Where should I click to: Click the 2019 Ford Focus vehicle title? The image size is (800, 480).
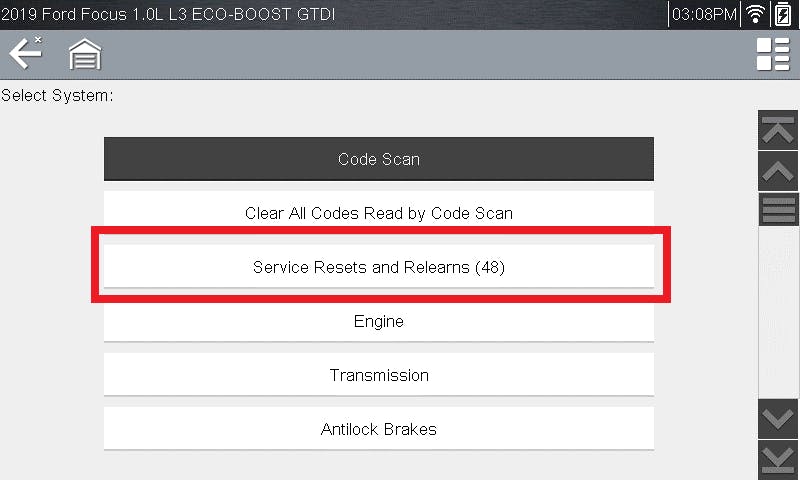click(x=168, y=15)
